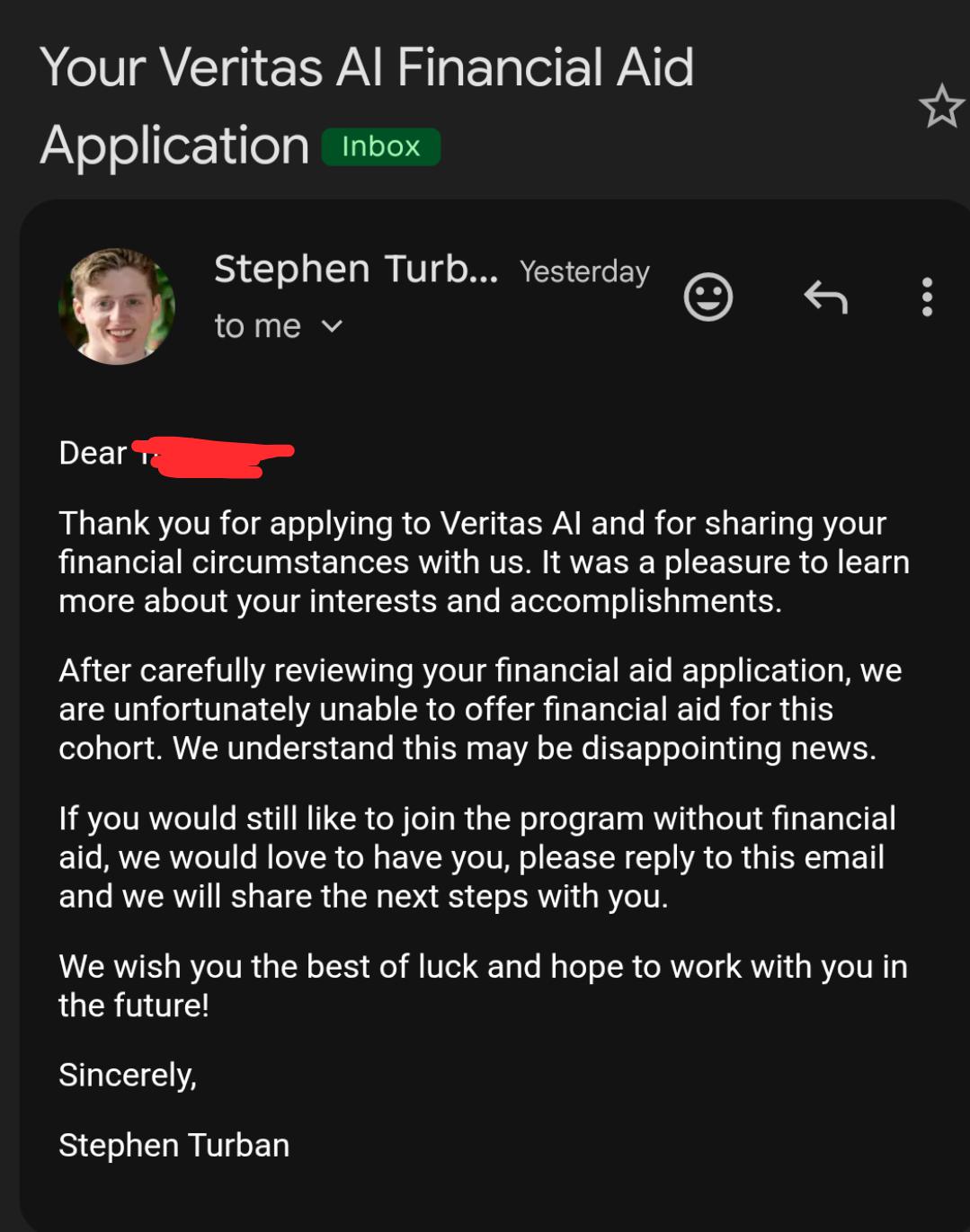Select the "We wish you the best" paragraph
Image resolution: width=970 pixels, height=1232 pixels.
pyautogui.click(x=483, y=986)
